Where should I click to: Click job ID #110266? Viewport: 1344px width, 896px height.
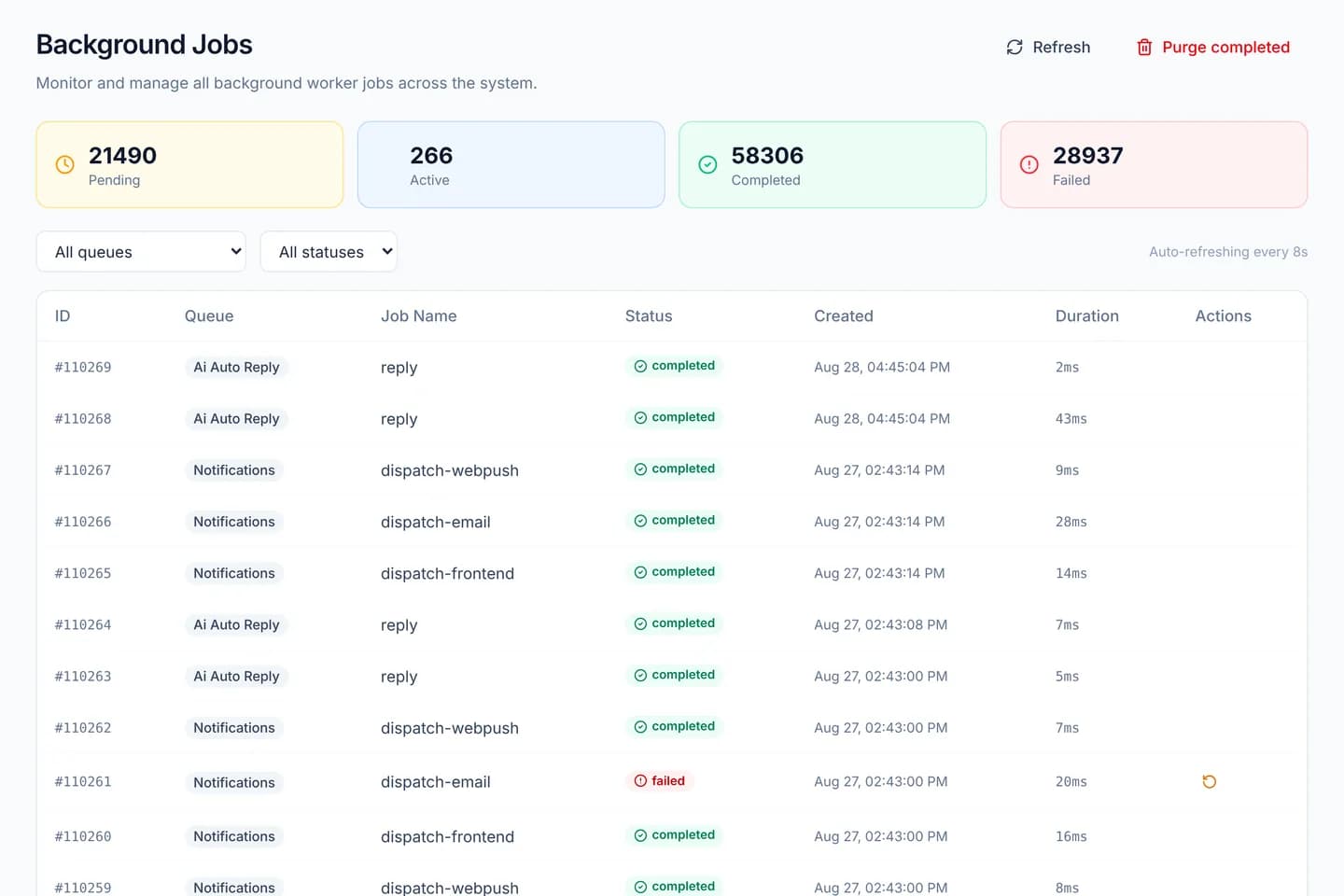pyautogui.click(x=83, y=521)
